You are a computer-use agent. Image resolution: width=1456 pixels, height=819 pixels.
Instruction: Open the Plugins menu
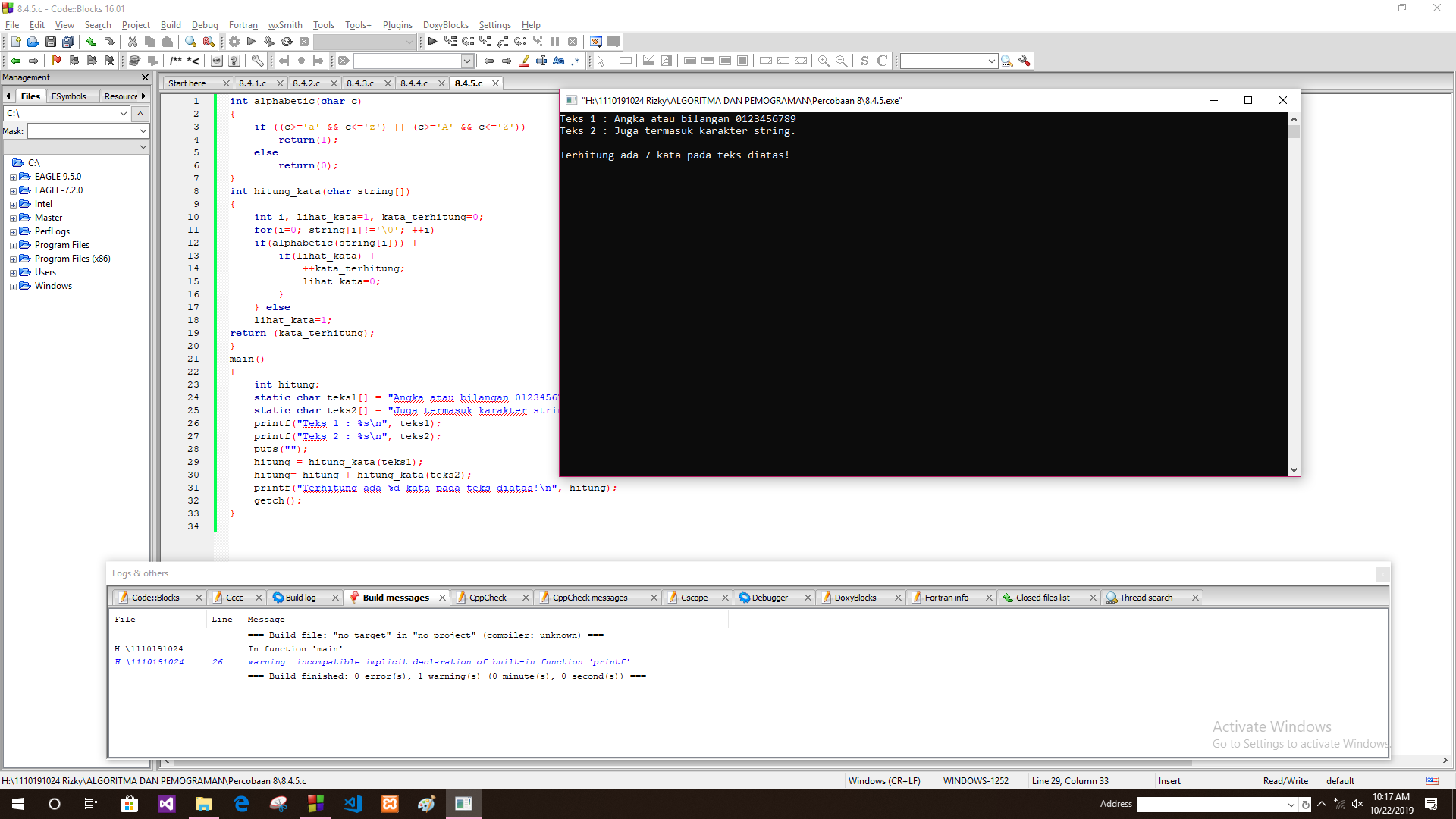[397, 25]
